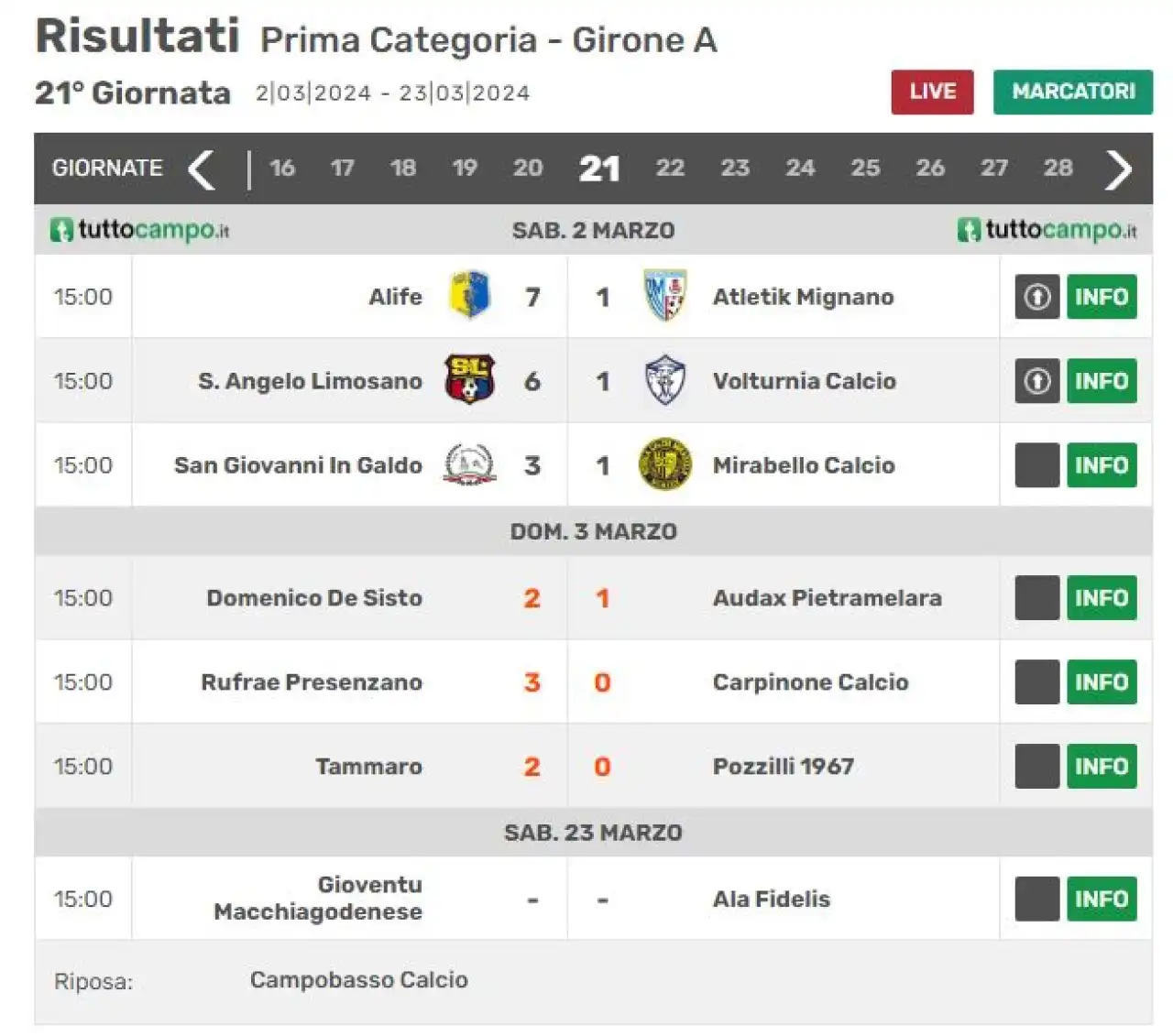Click the dark square next to Rufrae Presenzano INFO
The image size is (1173, 1036).
tap(1037, 682)
